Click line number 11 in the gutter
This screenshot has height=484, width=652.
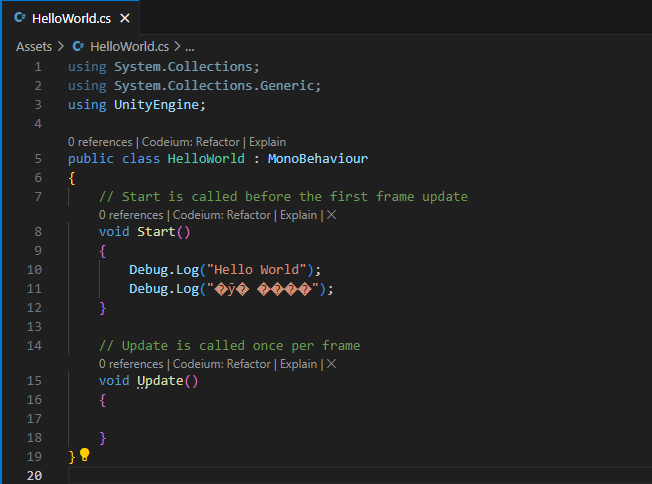point(34,289)
